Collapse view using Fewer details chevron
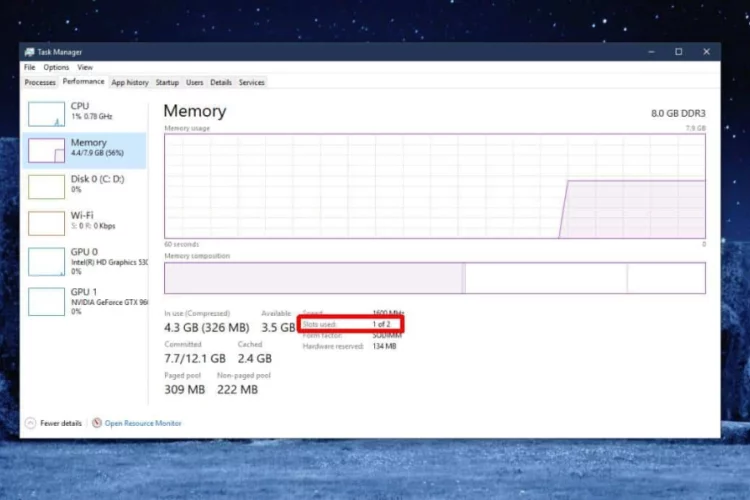This screenshot has height=500, width=750. pos(30,423)
